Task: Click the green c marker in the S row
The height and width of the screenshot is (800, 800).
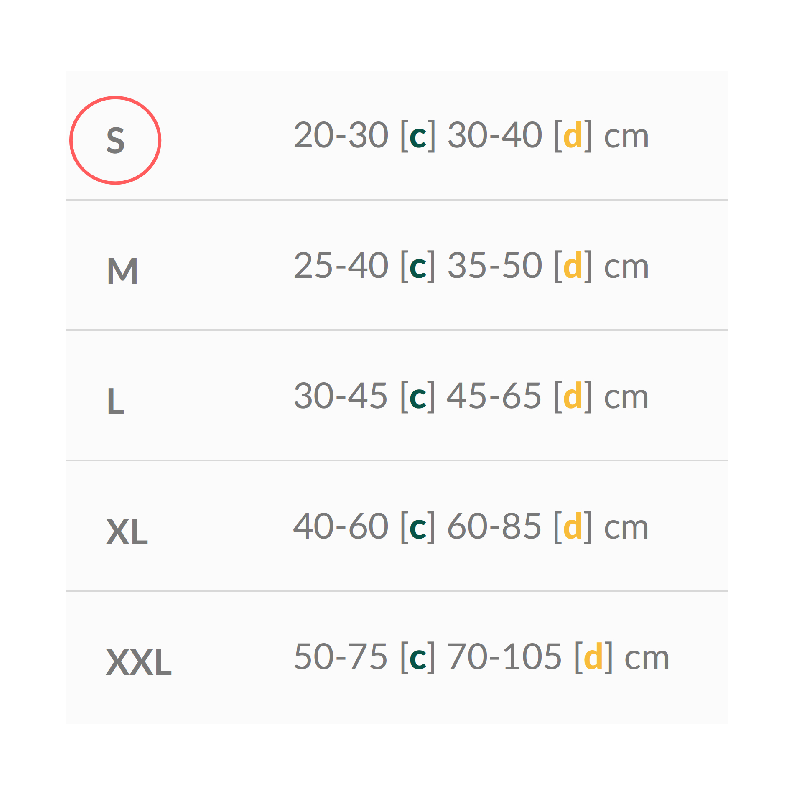Action: 418,136
